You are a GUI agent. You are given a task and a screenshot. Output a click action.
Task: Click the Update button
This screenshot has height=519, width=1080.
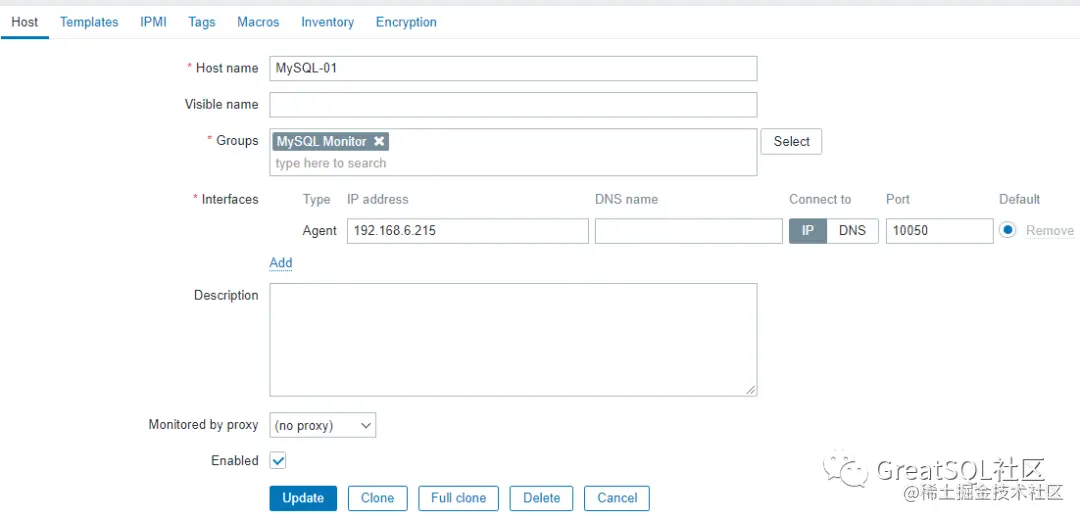pos(303,498)
